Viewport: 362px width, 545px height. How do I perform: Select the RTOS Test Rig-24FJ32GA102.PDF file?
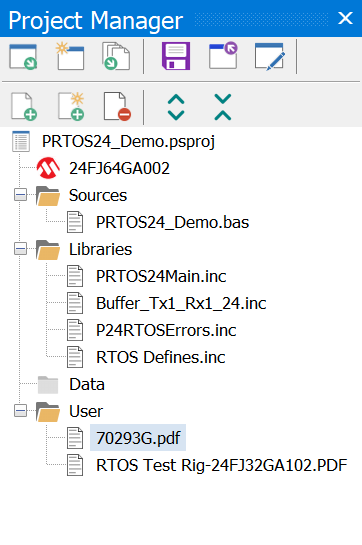point(222,465)
